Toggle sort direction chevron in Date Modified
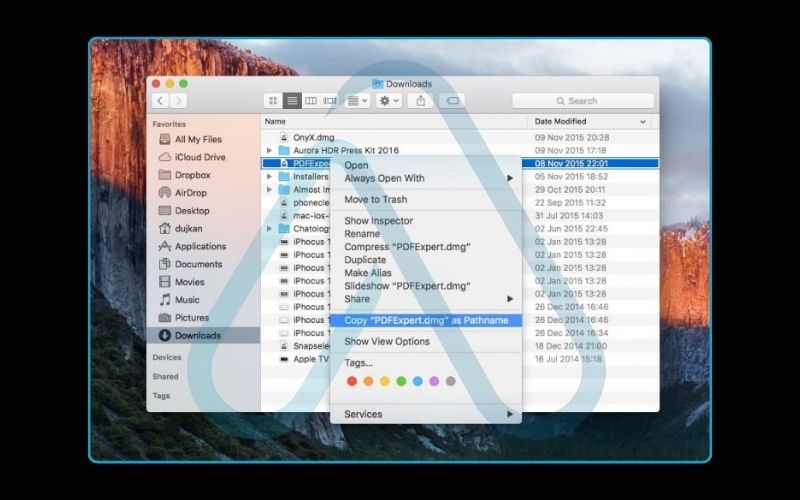This screenshot has width=800, height=500. point(642,122)
